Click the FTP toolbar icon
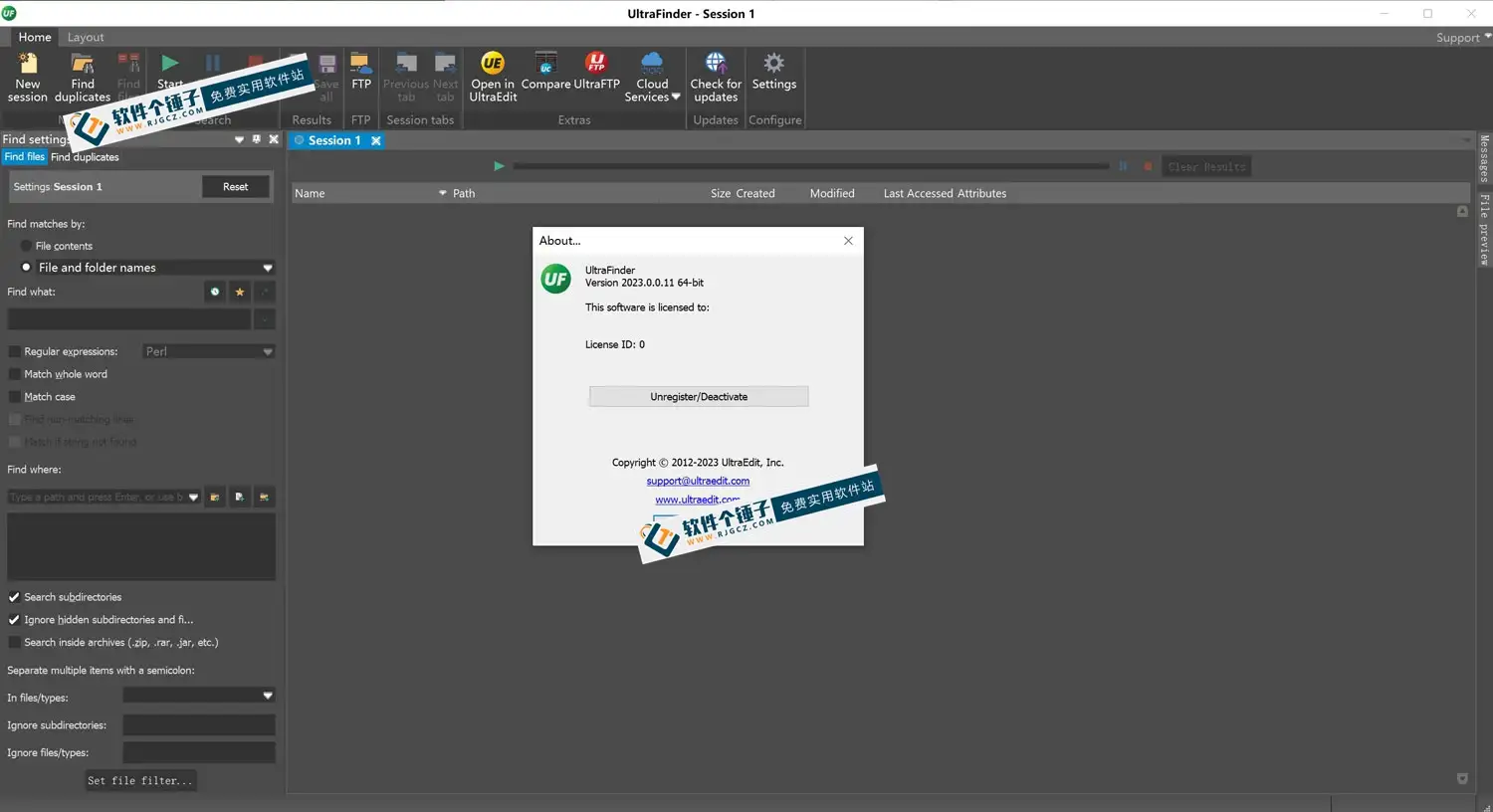Screen dimensions: 1493x812 (x=361, y=66)
